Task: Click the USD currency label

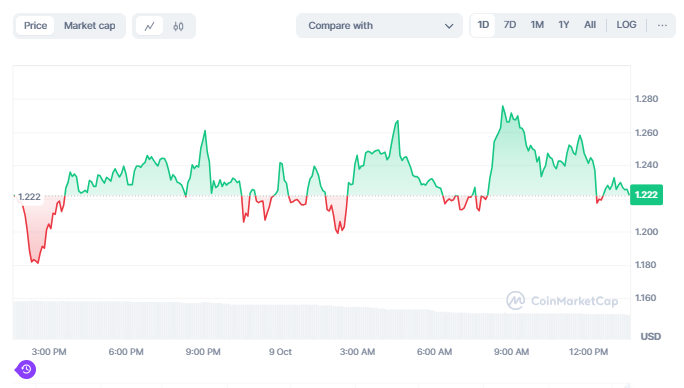Action: [x=650, y=336]
